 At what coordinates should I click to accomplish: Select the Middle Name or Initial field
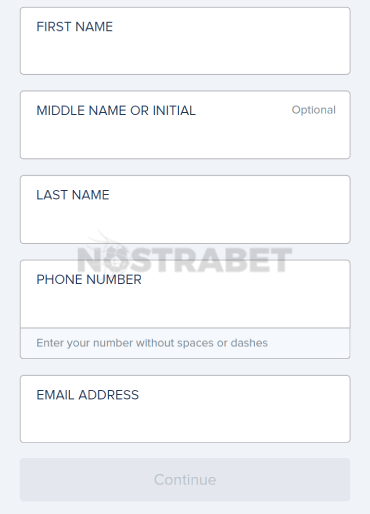pos(185,125)
